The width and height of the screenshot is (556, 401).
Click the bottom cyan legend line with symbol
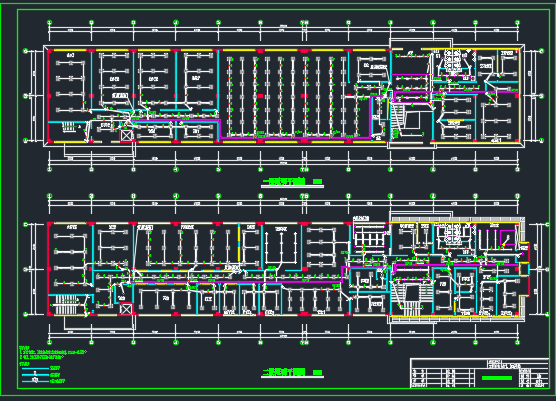(35, 381)
